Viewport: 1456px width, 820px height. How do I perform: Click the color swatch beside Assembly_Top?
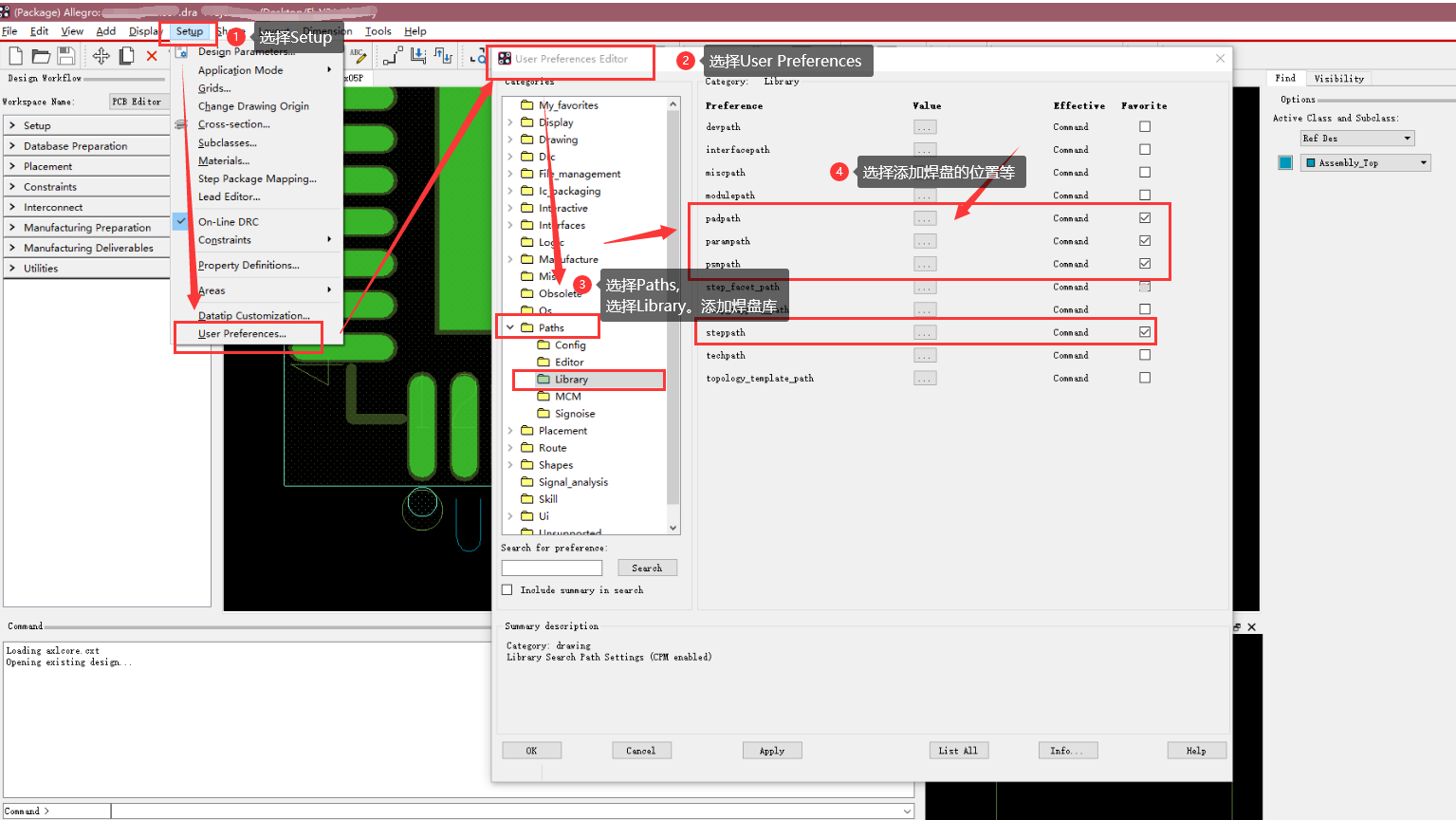pos(1285,162)
